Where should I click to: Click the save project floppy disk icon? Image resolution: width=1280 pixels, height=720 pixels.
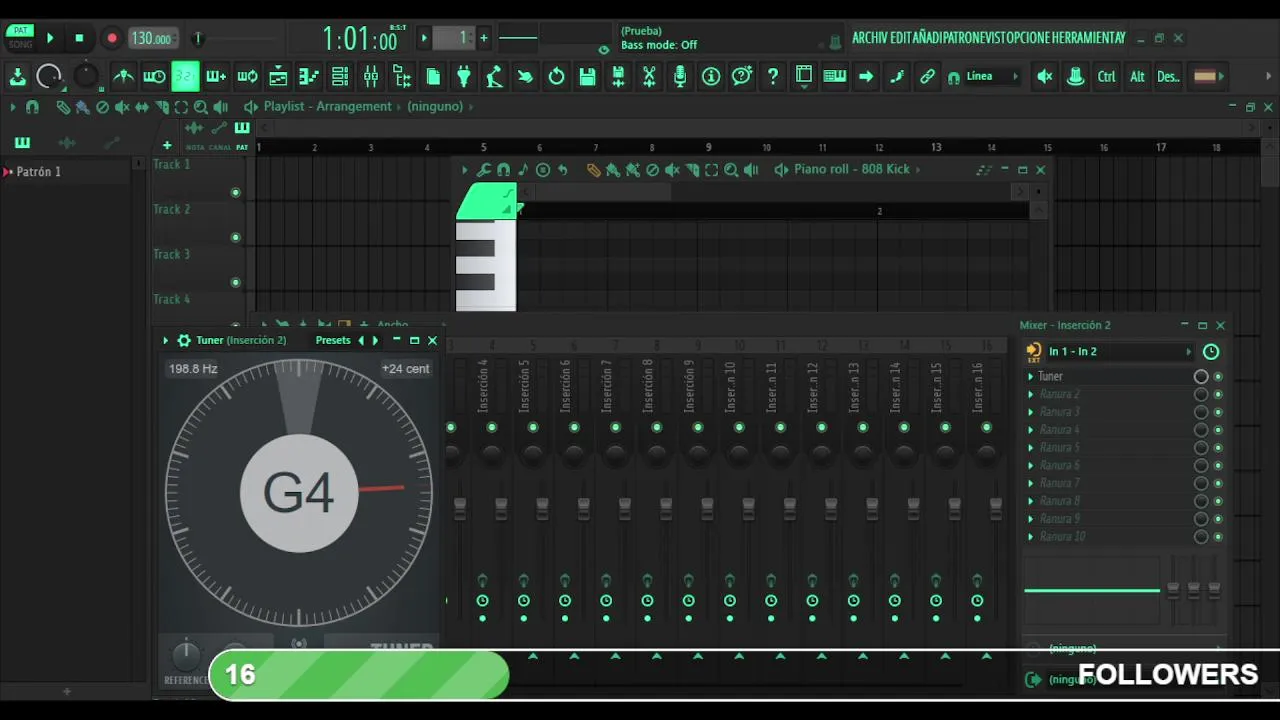587,76
